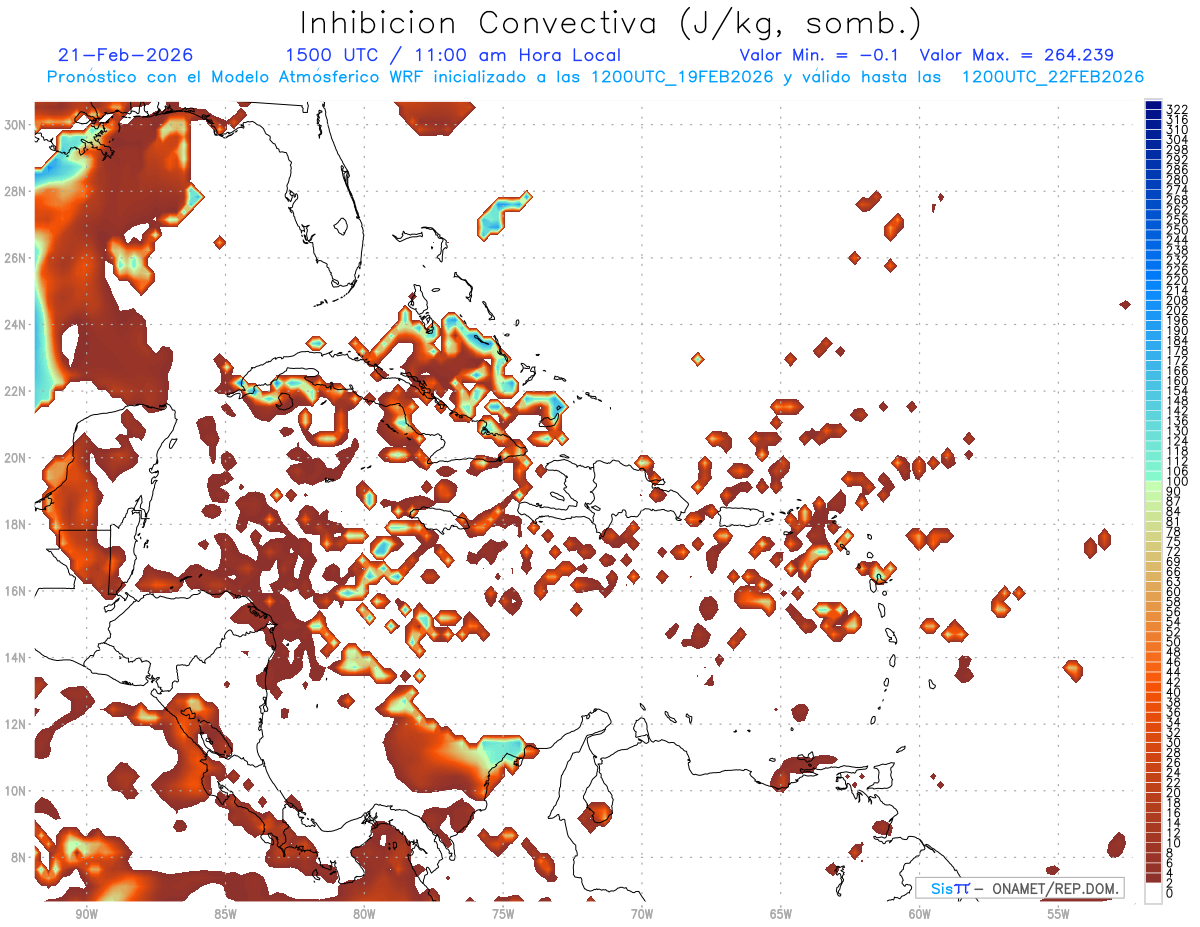
Task: Click the colorbar value label "202"
Action: click(1177, 310)
